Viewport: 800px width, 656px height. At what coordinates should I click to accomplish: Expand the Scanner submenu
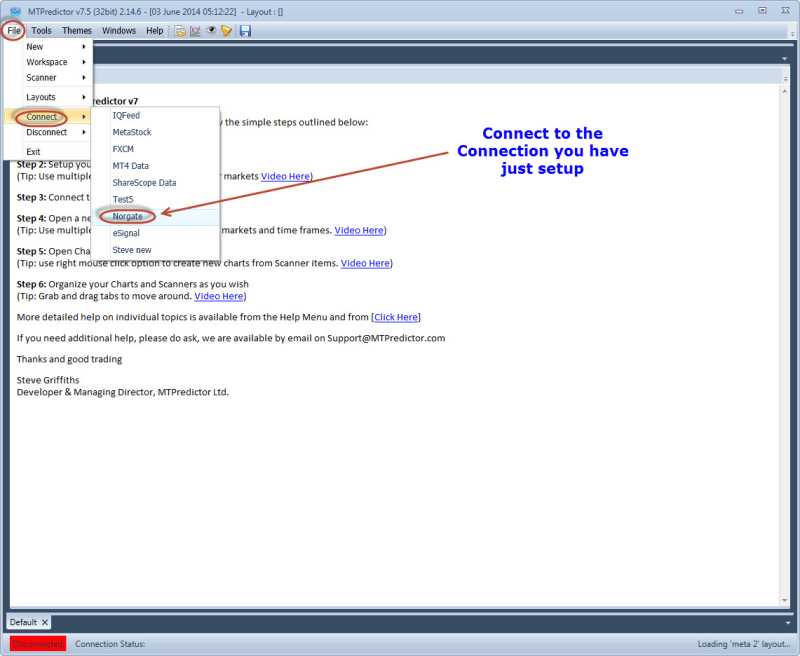[48, 78]
